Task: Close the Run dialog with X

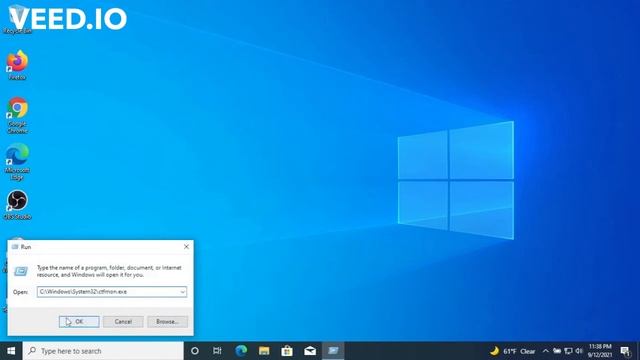Action: point(186,247)
